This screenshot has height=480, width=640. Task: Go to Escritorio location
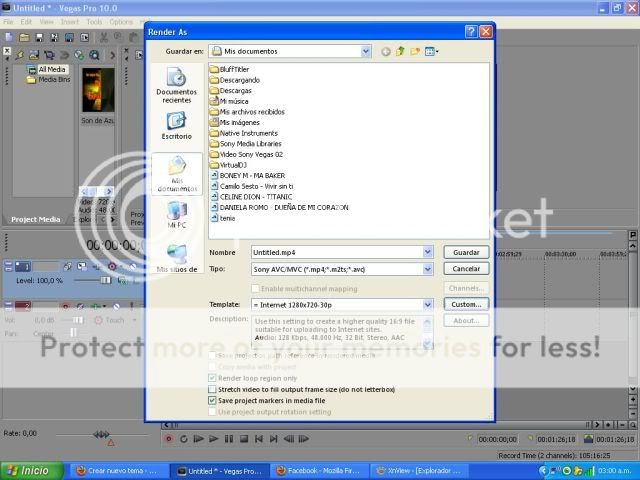click(176, 126)
